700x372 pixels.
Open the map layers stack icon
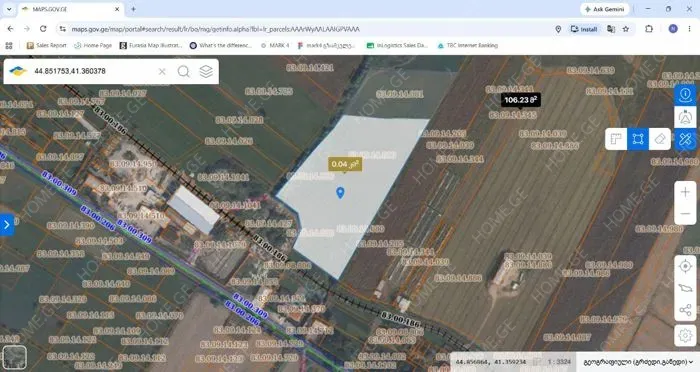pos(206,71)
